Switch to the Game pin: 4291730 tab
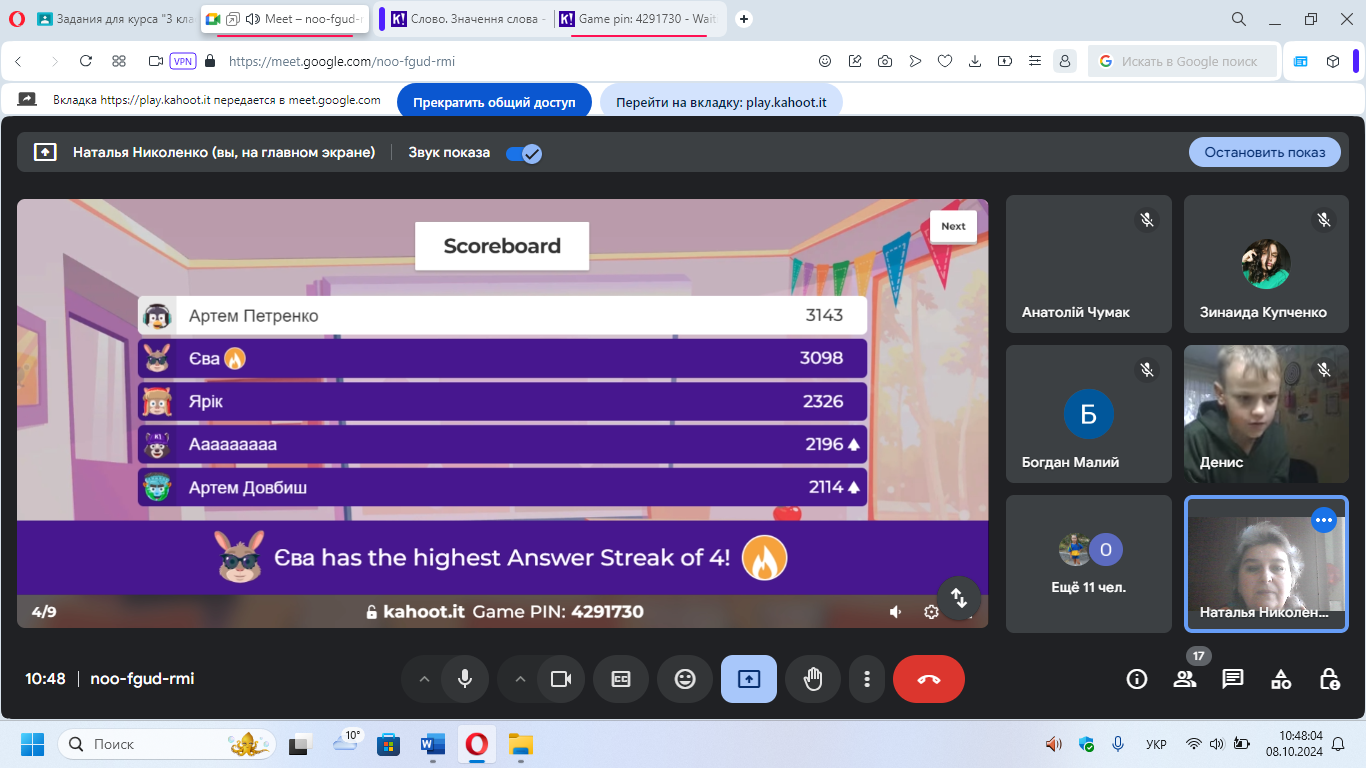This screenshot has width=1366, height=768. tap(640, 19)
